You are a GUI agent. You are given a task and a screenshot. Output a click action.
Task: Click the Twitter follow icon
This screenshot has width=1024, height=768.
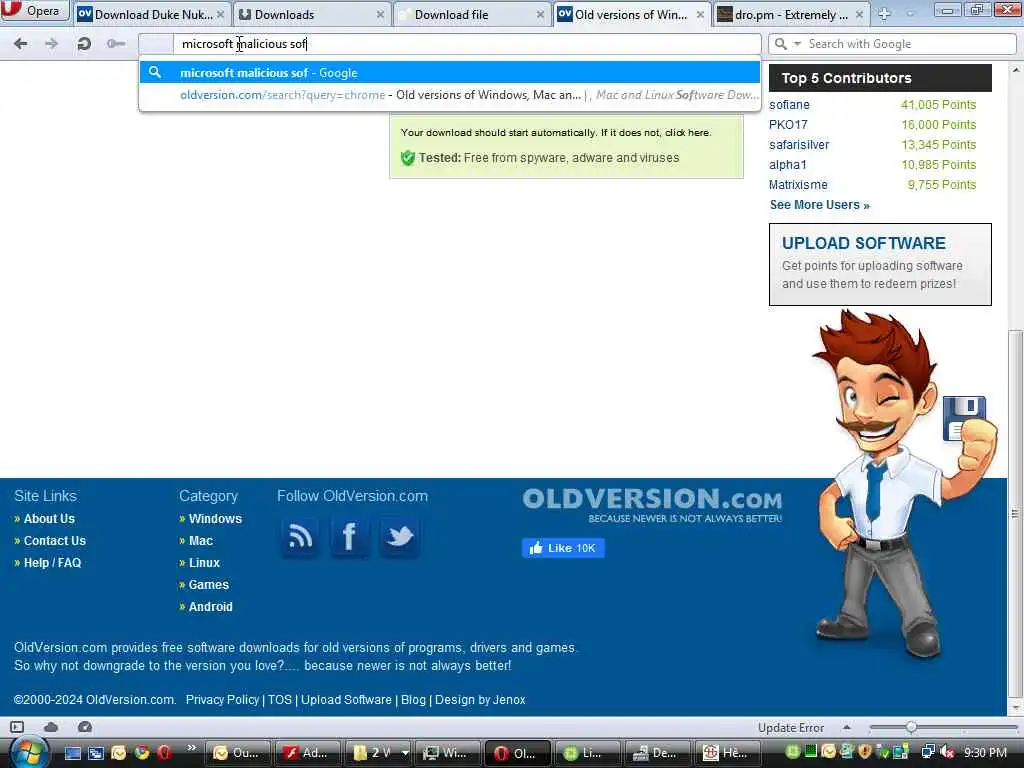click(400, 537)
